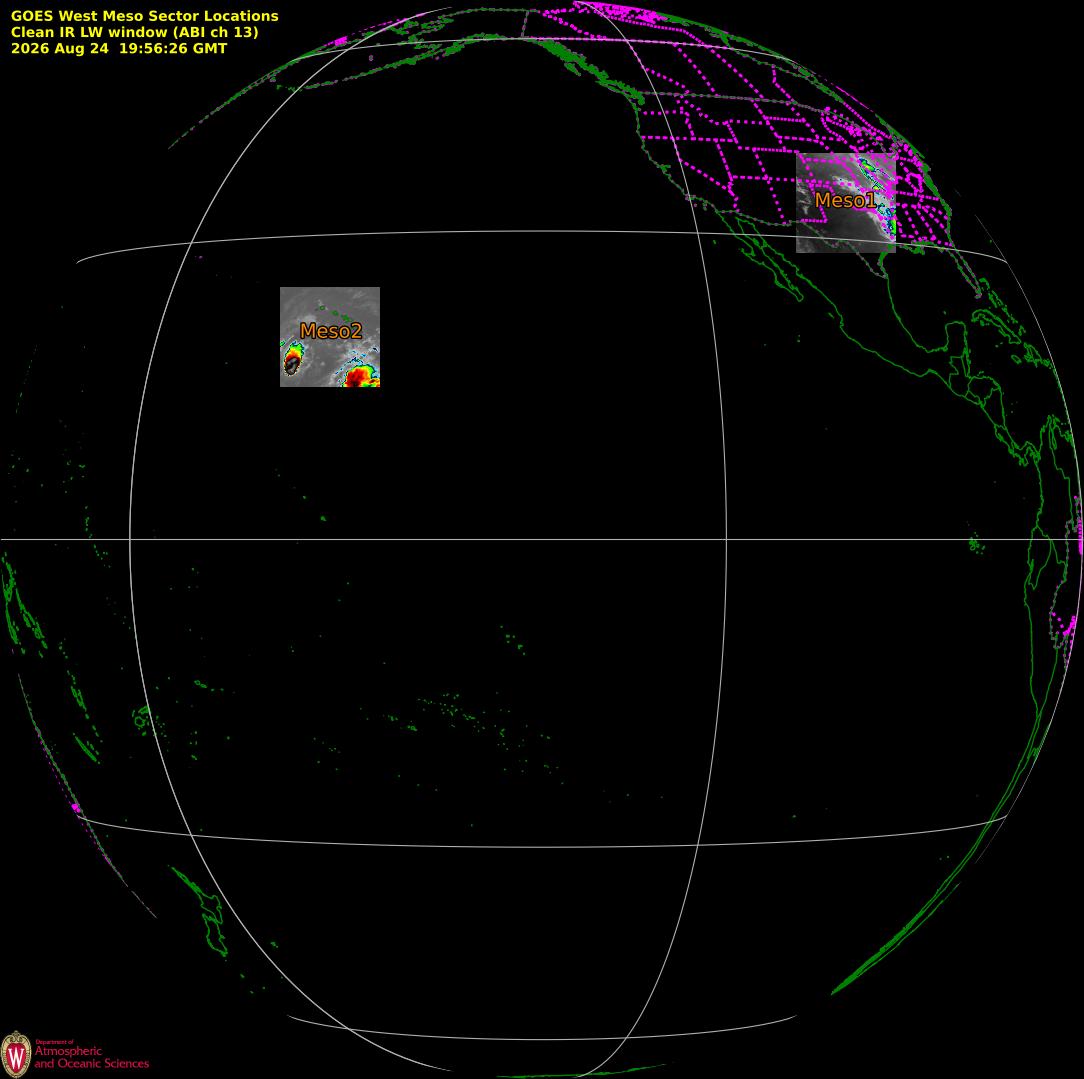Click the Meso1 sector label
Image resolution: width=1084 pixels, height=1079 pixels.
tap(845, 200)
